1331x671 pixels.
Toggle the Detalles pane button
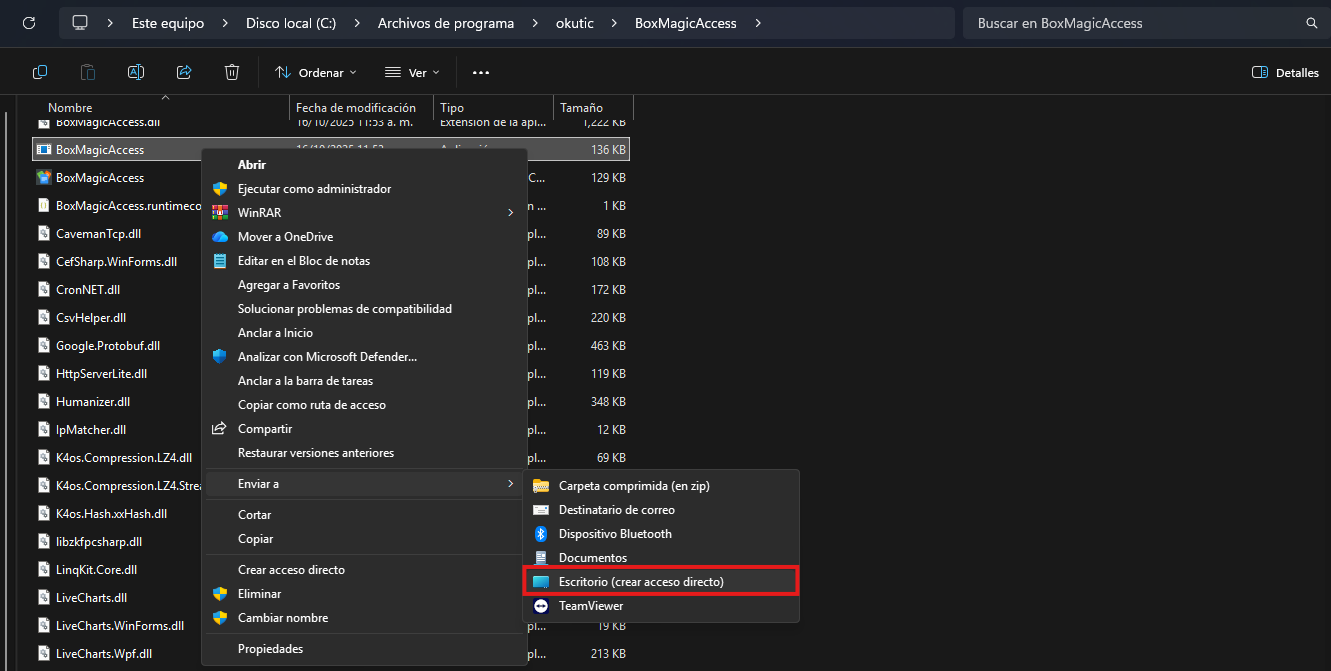pos(1285,73)
